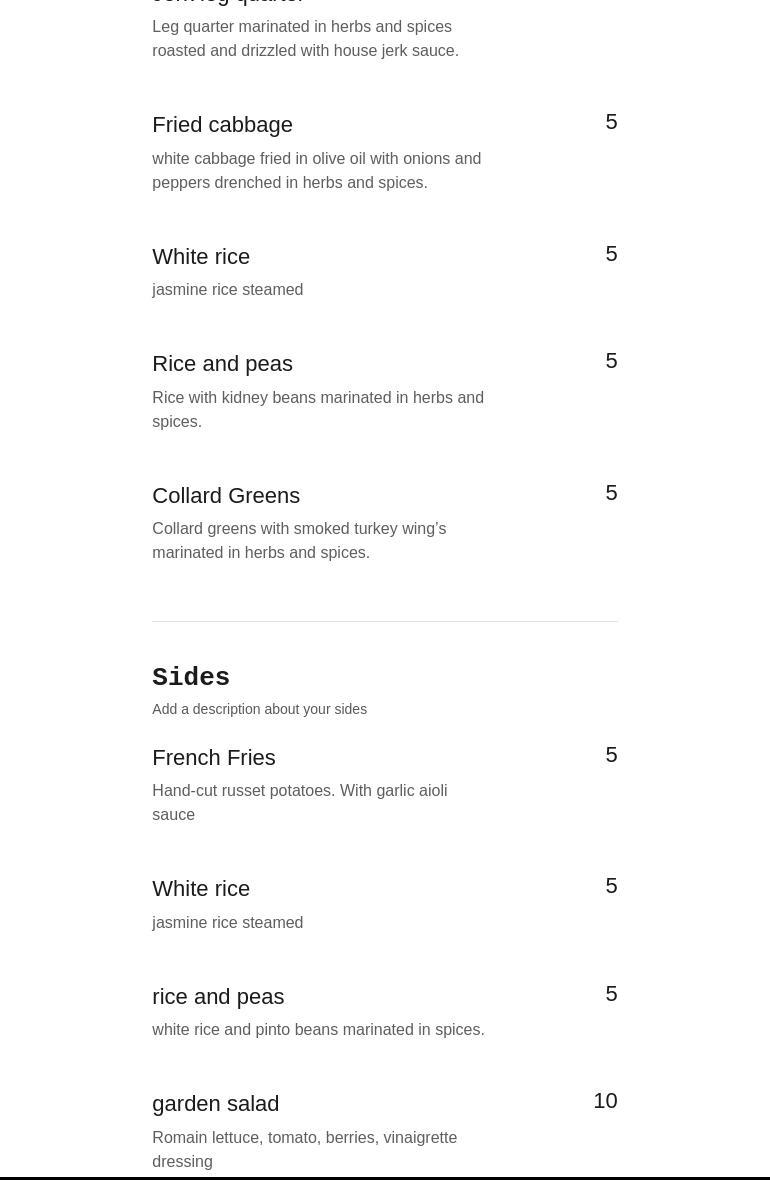Click the pinto beans description text
770x1180 pixels.
click(318, 1030)
